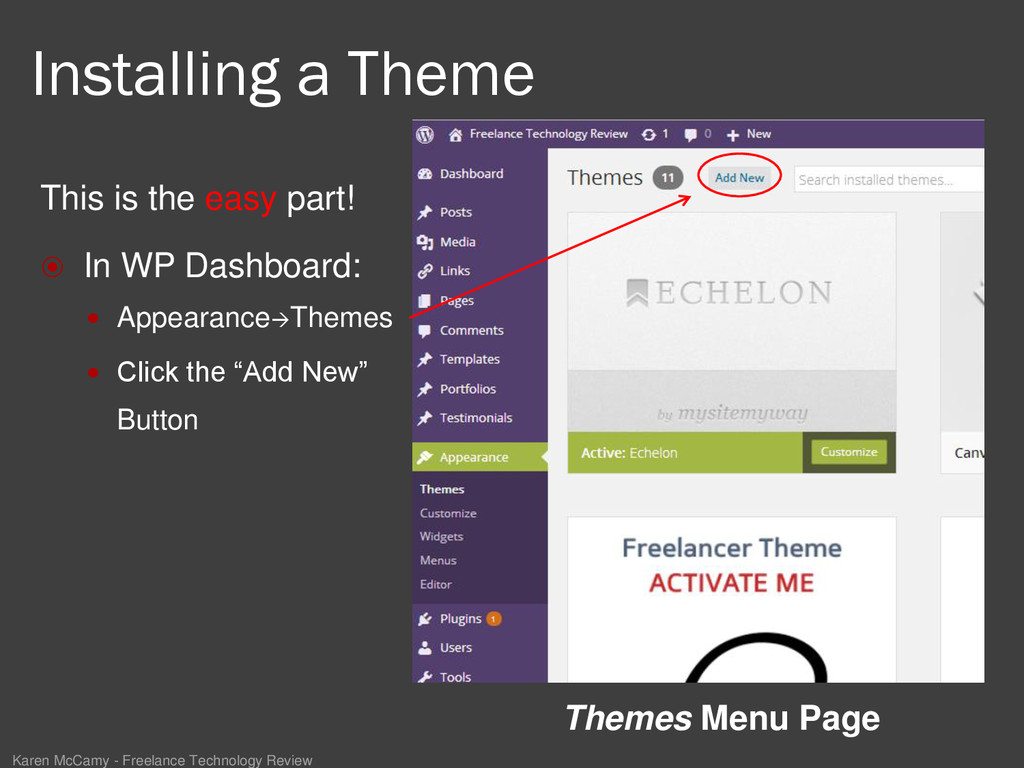Open the Users menu item

click(456, 648)
